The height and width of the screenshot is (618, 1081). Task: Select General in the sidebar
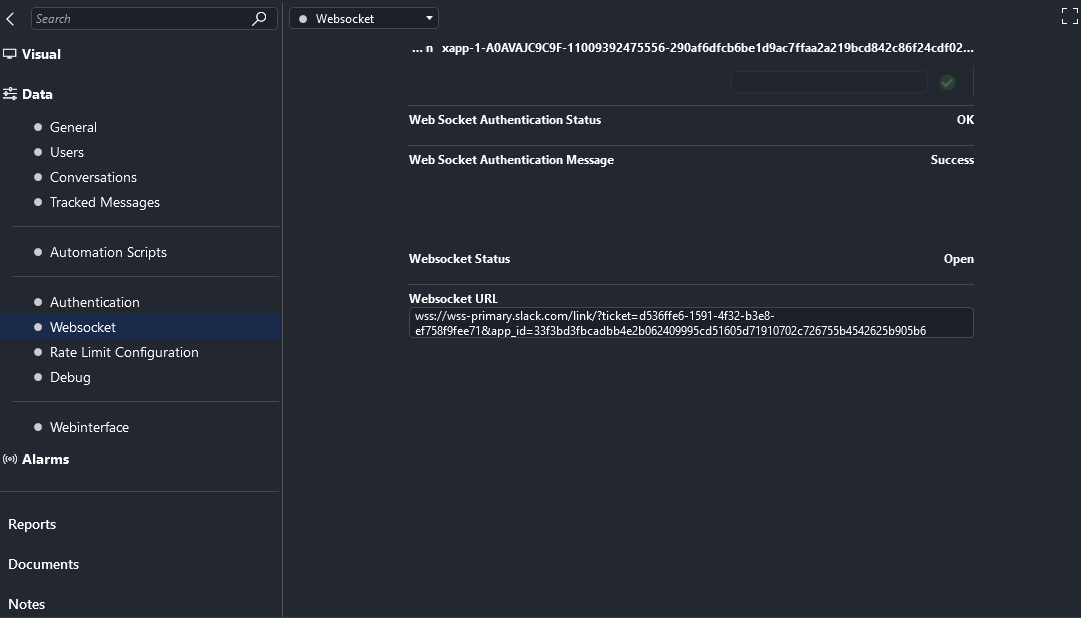pos(73,127)
